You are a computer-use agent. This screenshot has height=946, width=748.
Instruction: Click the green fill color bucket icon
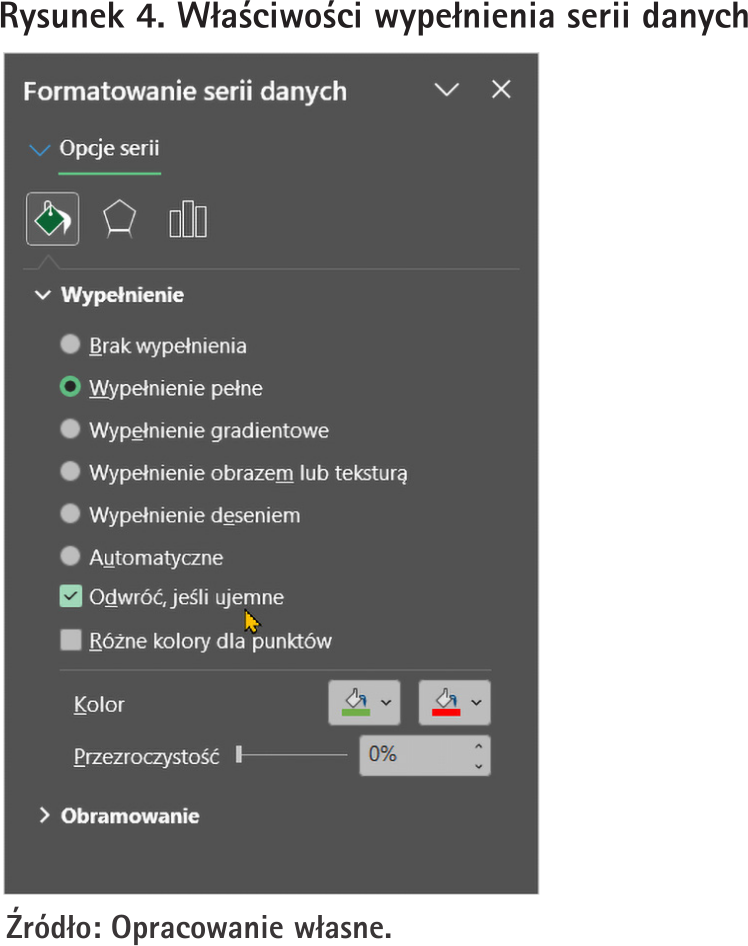353,703
